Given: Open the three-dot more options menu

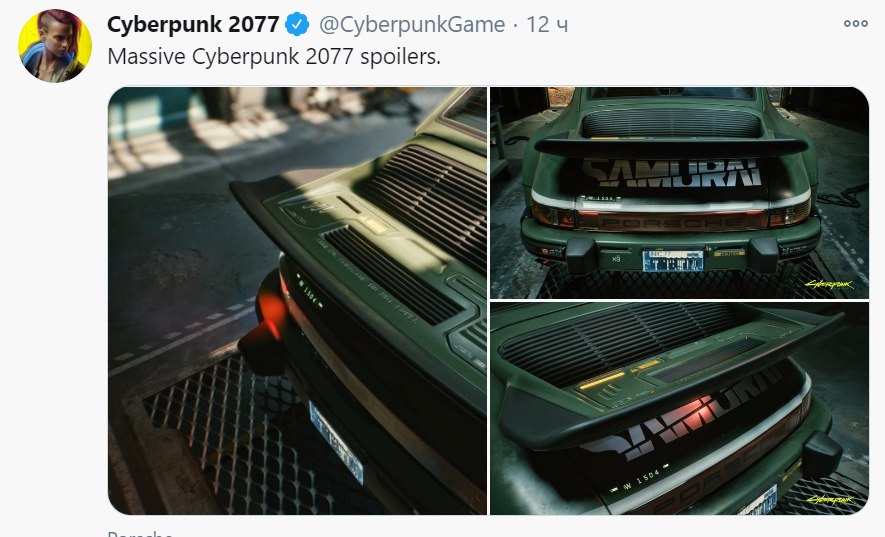Looking at the screenshot, I should coord(856,24).
